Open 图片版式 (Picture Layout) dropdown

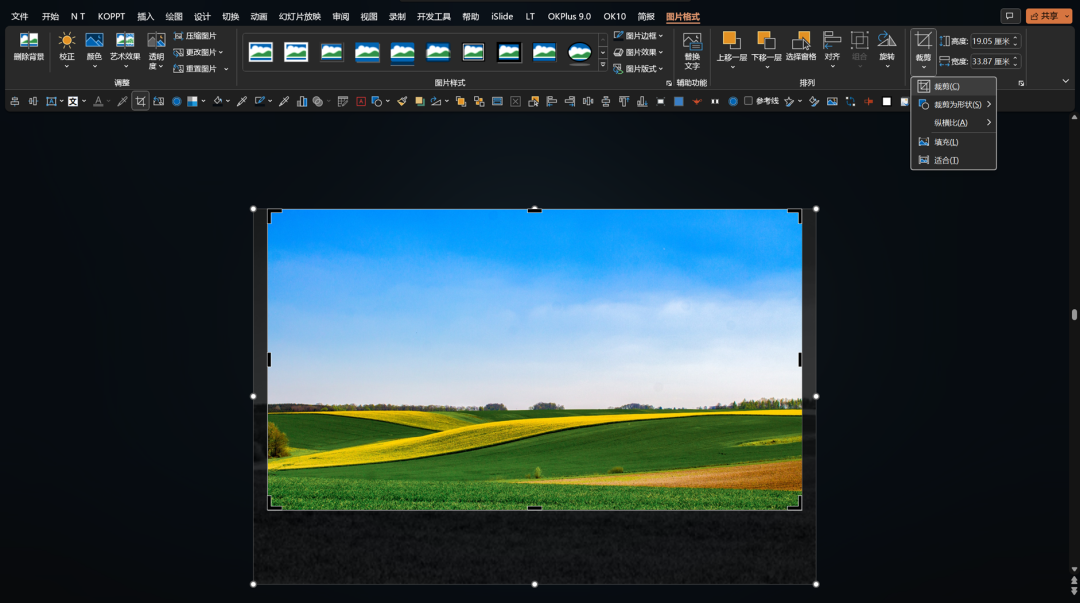638,69
